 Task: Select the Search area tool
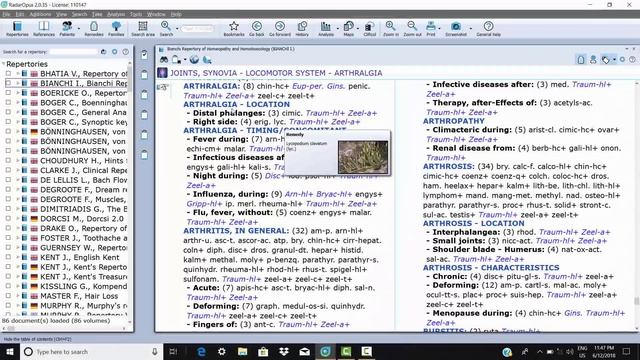(x=142, y=29)
